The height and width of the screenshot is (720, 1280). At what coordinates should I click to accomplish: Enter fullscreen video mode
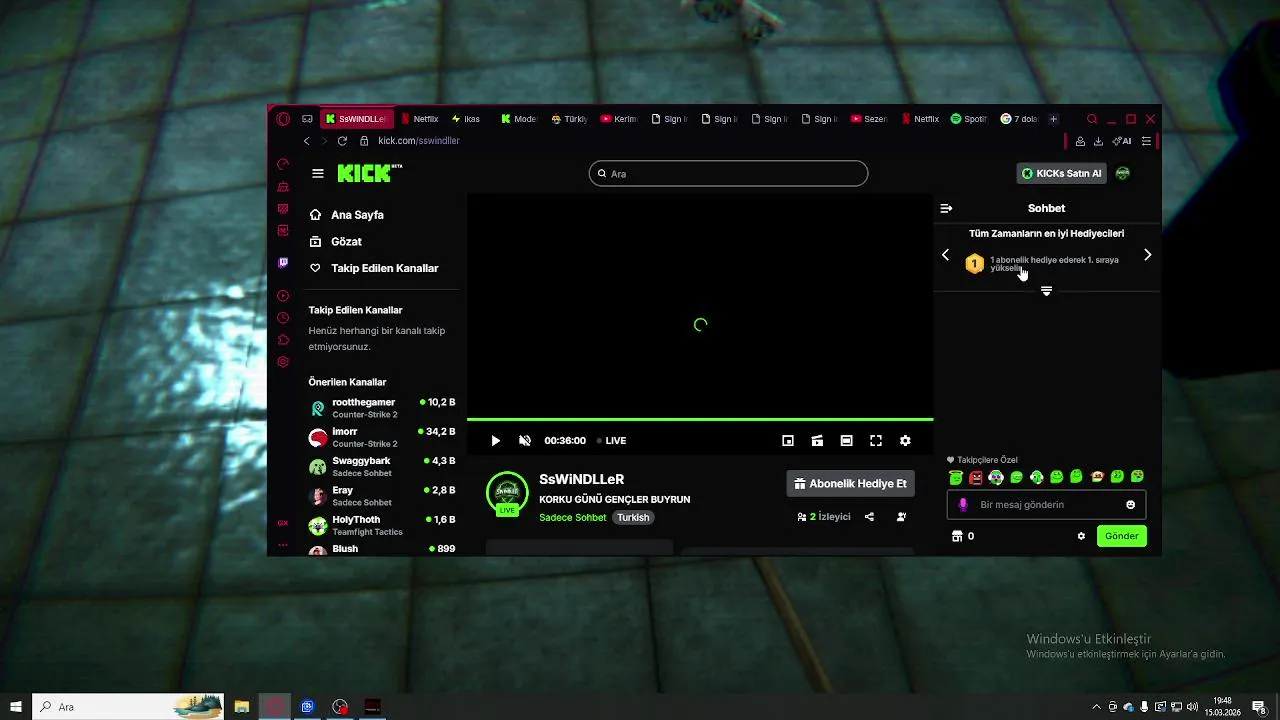[876, 441]
